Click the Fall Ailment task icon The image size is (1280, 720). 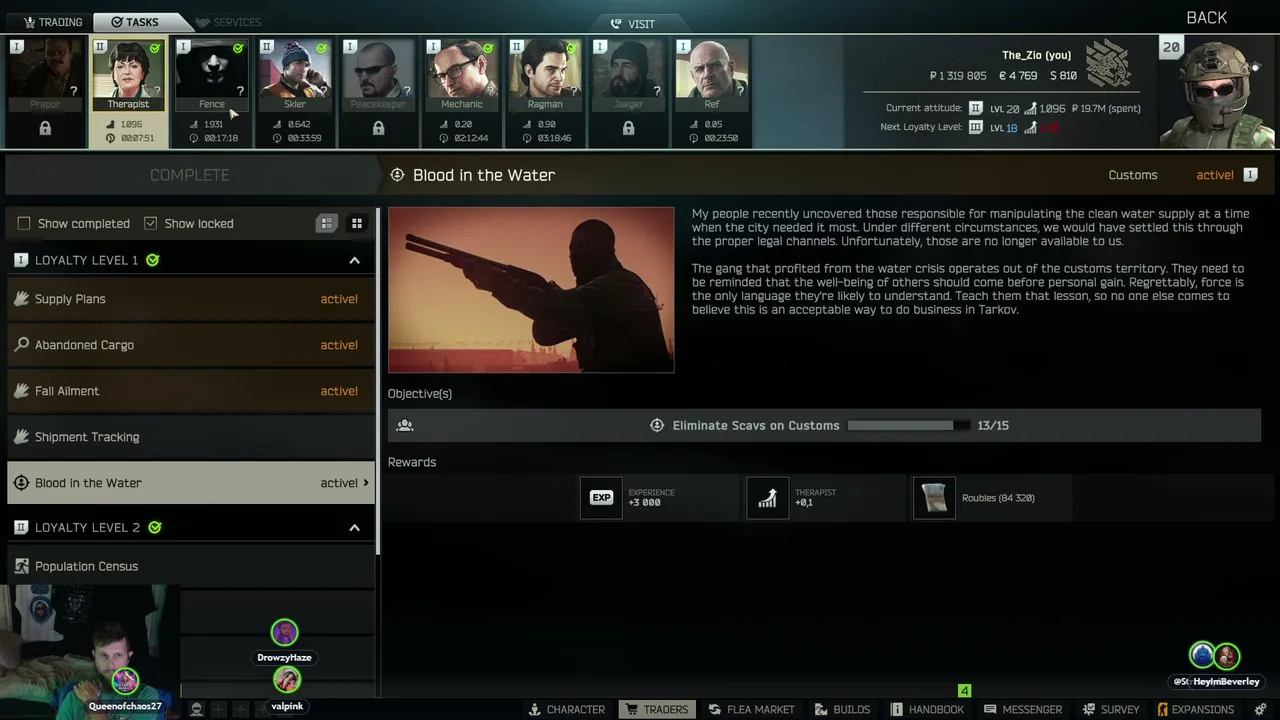[x=21, y=391]
